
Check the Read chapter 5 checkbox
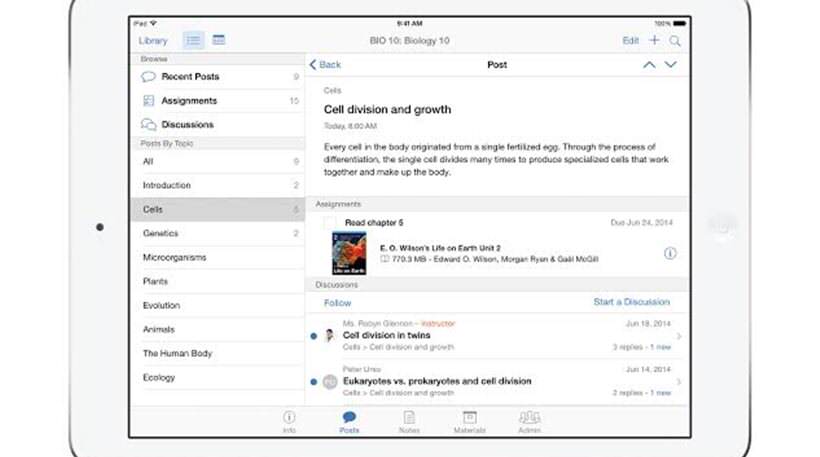coord(330,222)
